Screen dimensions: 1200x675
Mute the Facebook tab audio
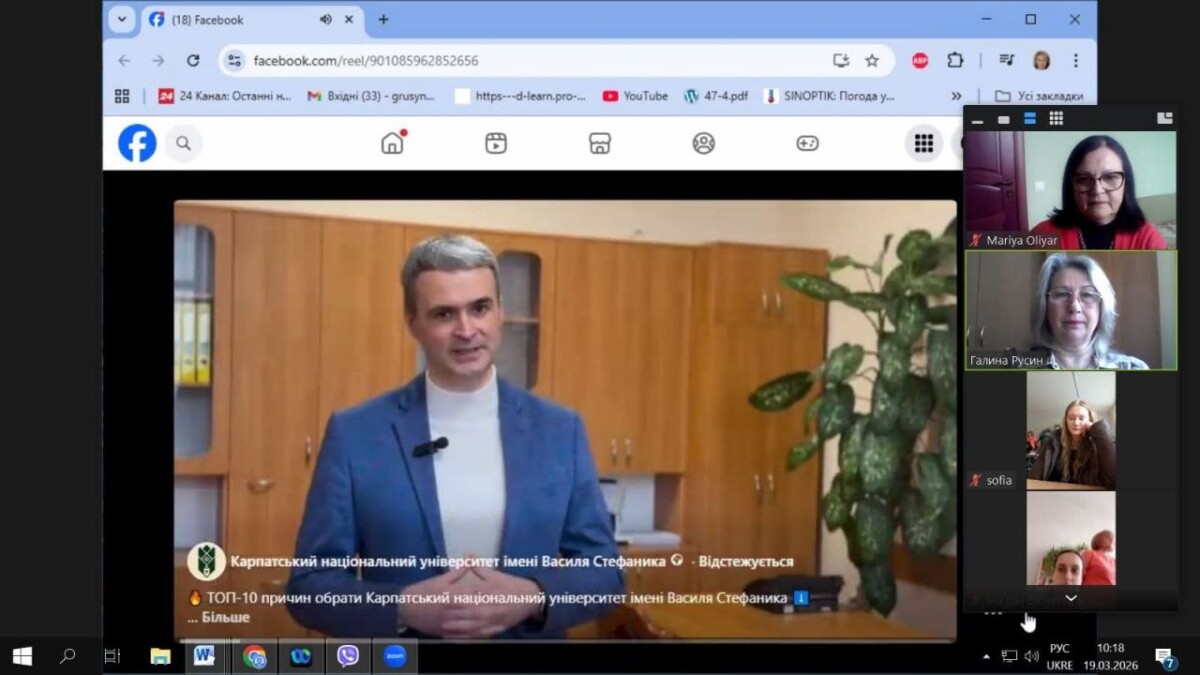326,19
